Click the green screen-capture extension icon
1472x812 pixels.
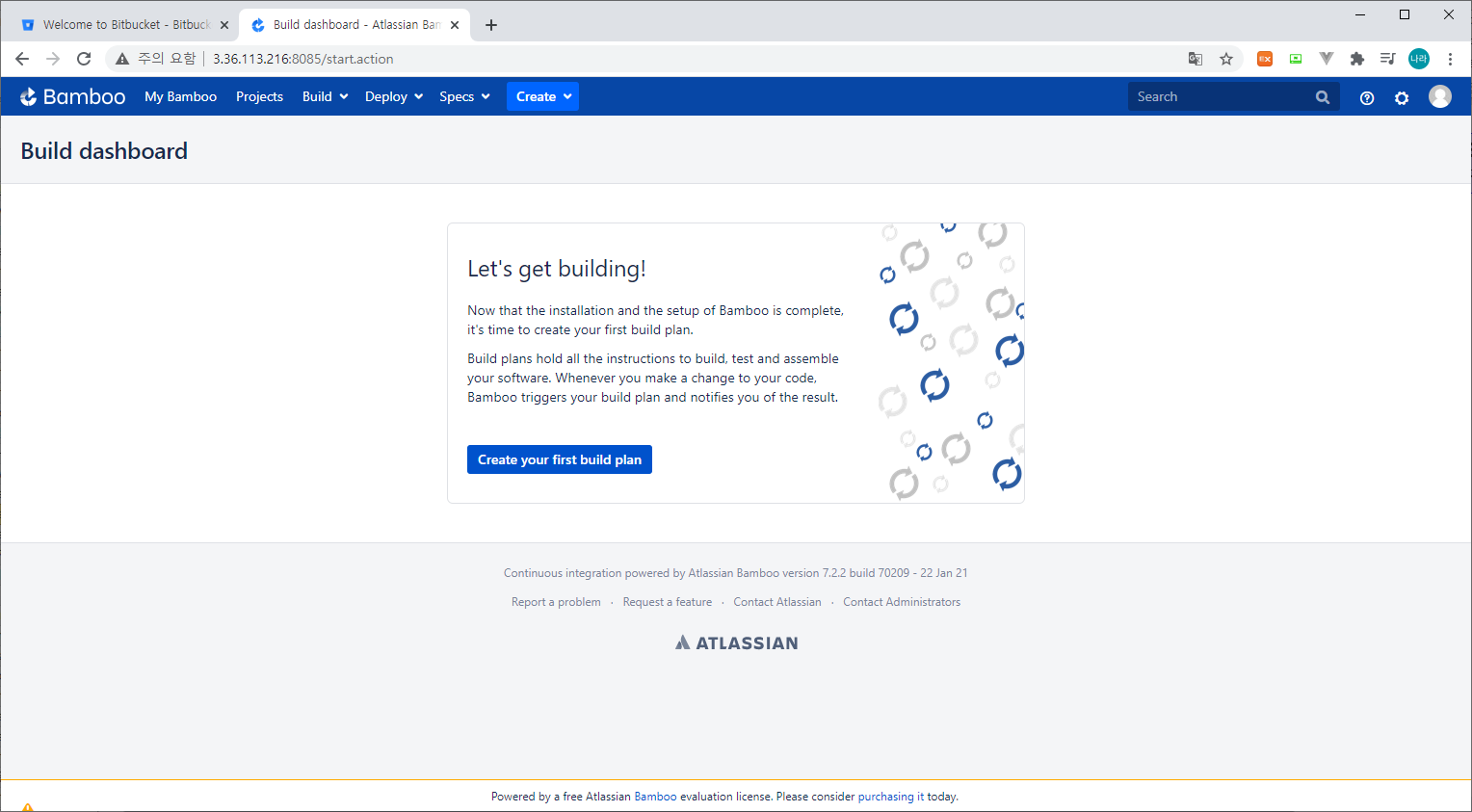1296,59
